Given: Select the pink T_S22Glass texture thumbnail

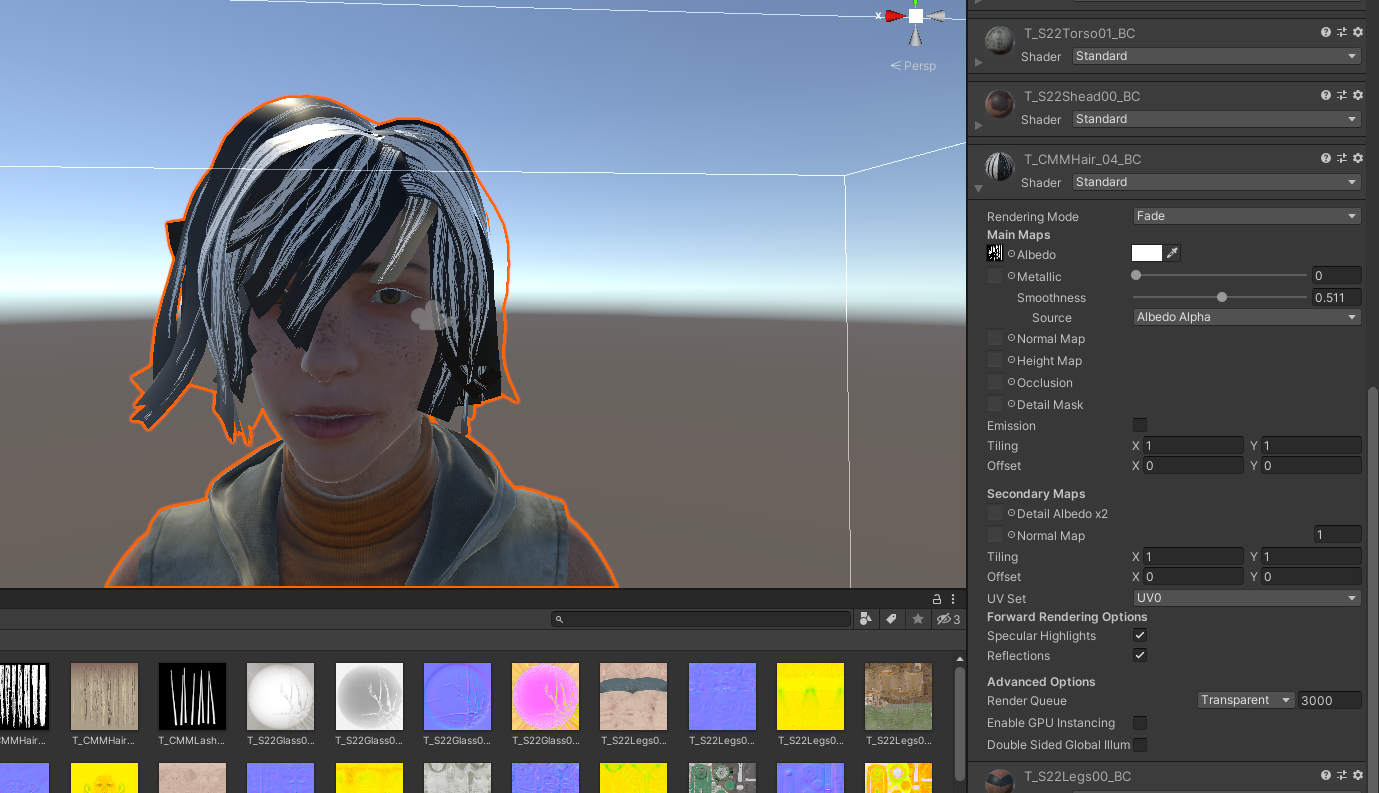Looking at the screenshot, I should point(545,695).
